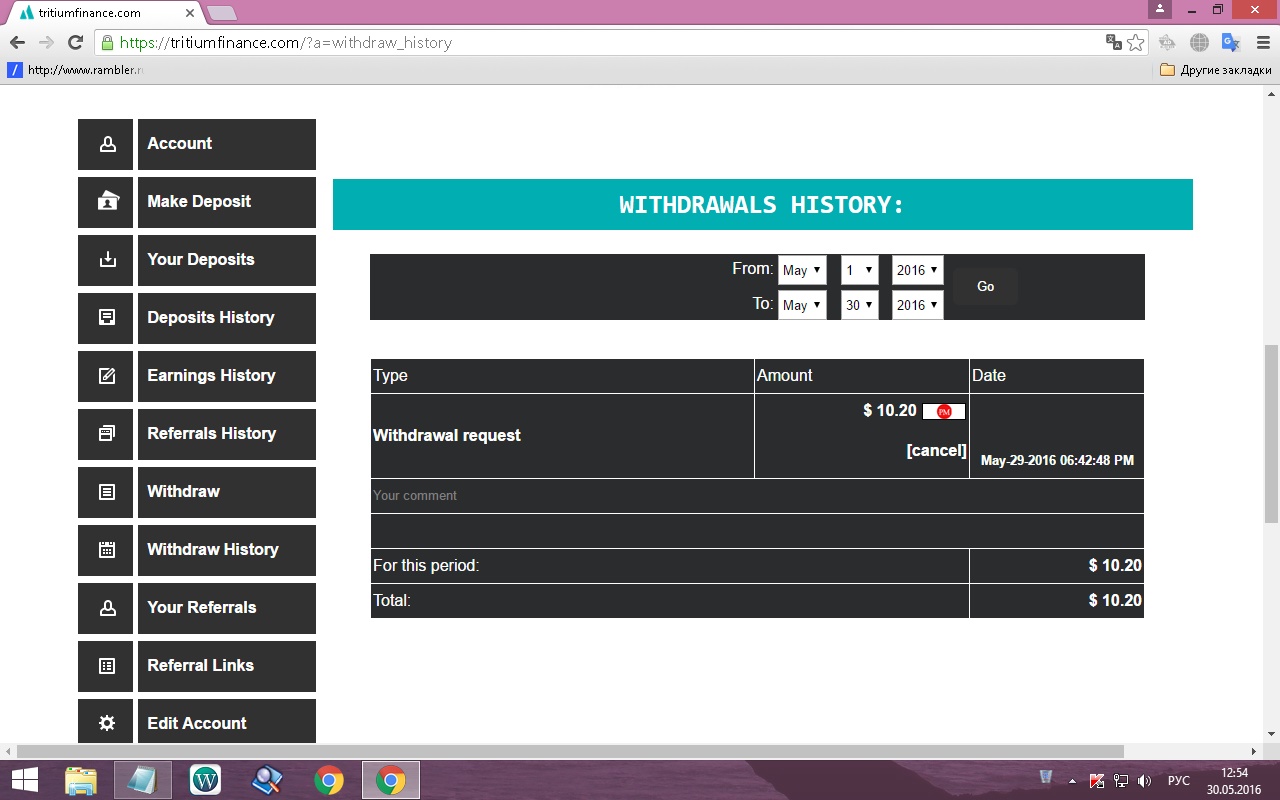Open Edit Account page
1280x800 pixels.
click(227, 721)
